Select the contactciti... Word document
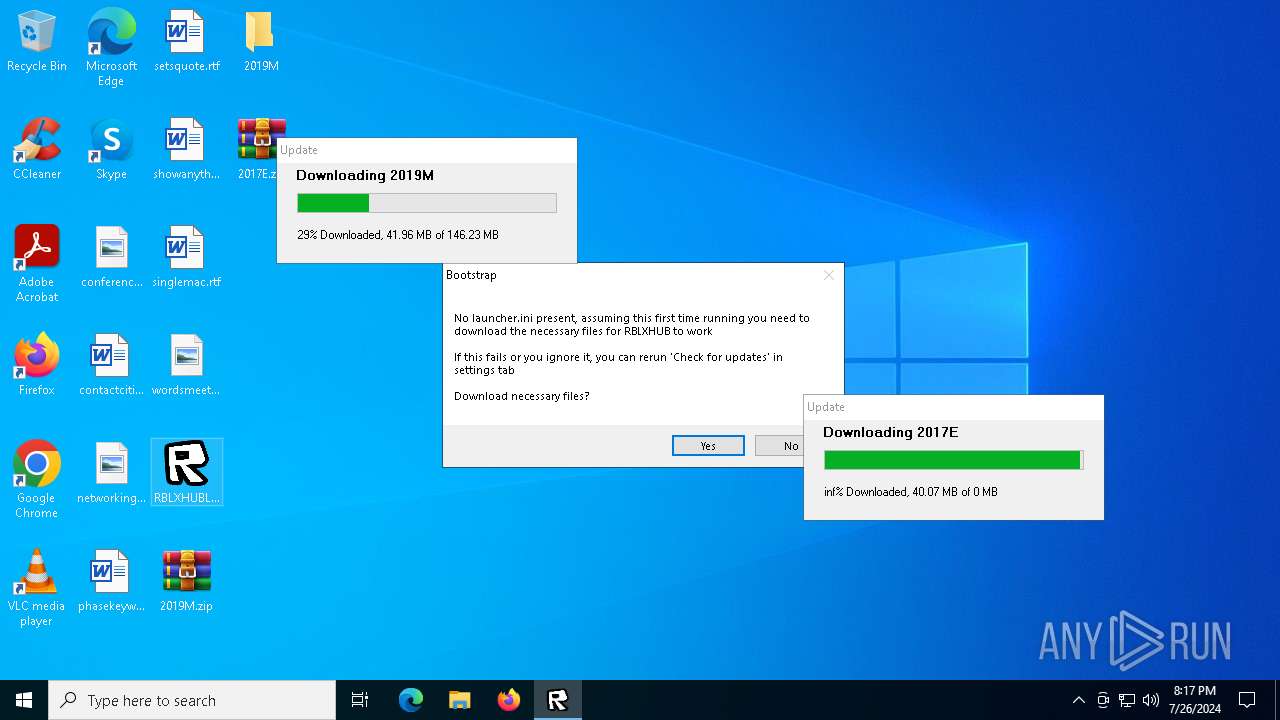The image size is (1280, 720). coord(111,365)
